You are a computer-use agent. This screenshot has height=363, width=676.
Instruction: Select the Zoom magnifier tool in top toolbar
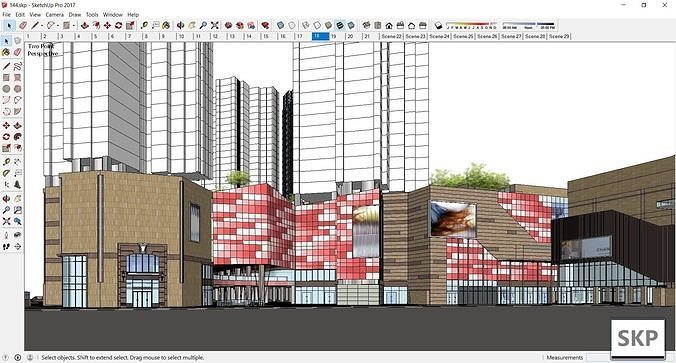(x=203, y=25)
